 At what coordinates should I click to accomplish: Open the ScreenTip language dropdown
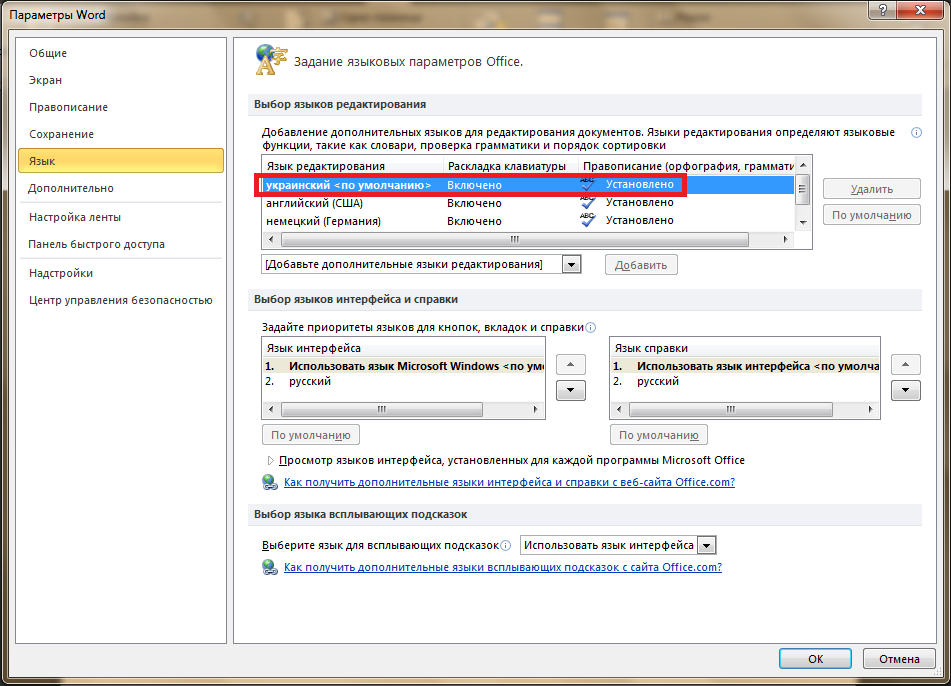(x=707, y=545)
